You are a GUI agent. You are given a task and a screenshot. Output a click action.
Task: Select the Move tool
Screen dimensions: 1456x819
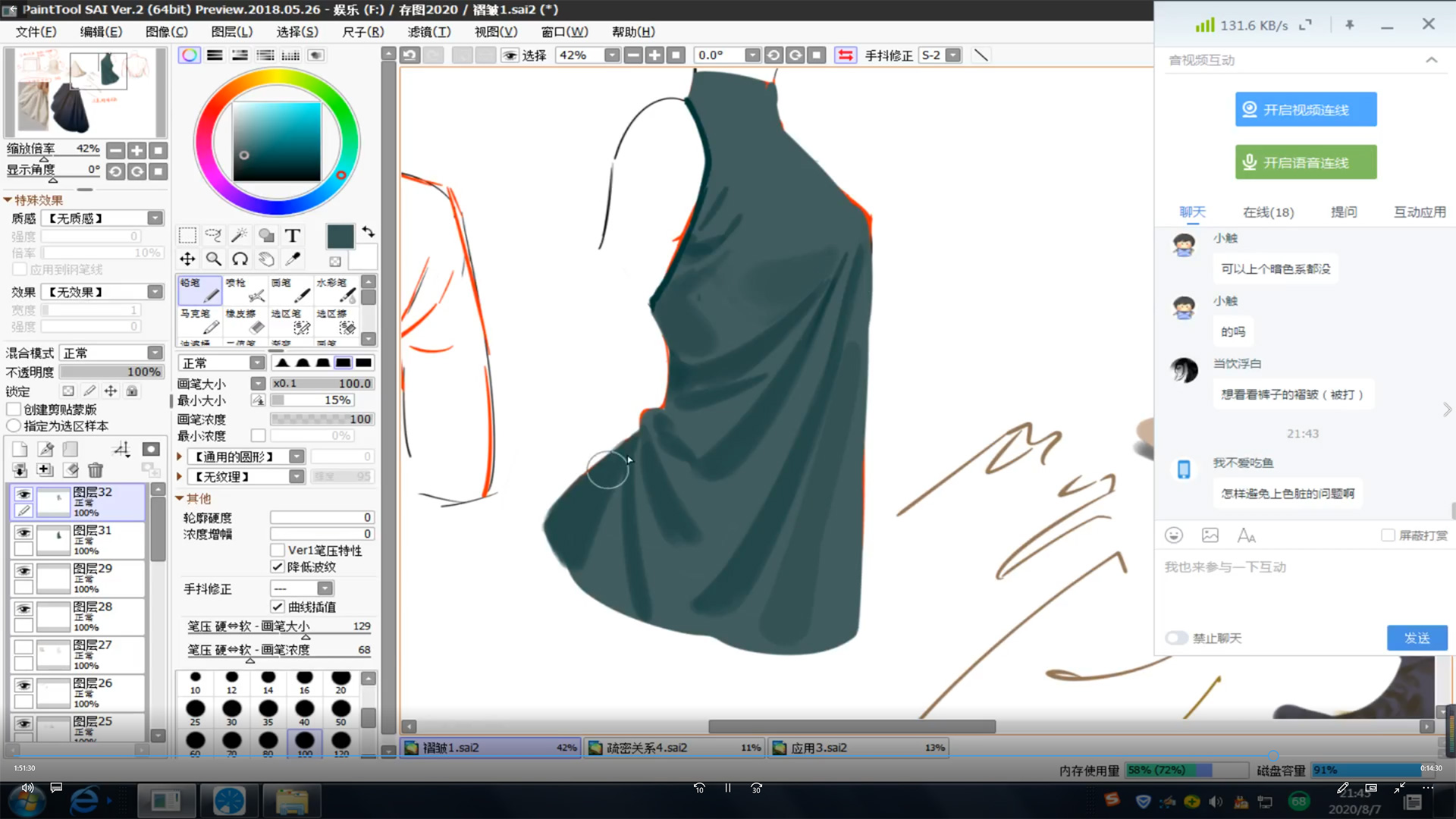point(187,259)
